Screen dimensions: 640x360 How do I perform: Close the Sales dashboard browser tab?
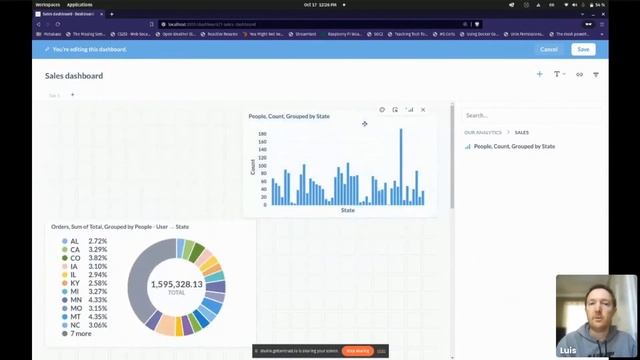pyautogui.click(x=102, y=14)
